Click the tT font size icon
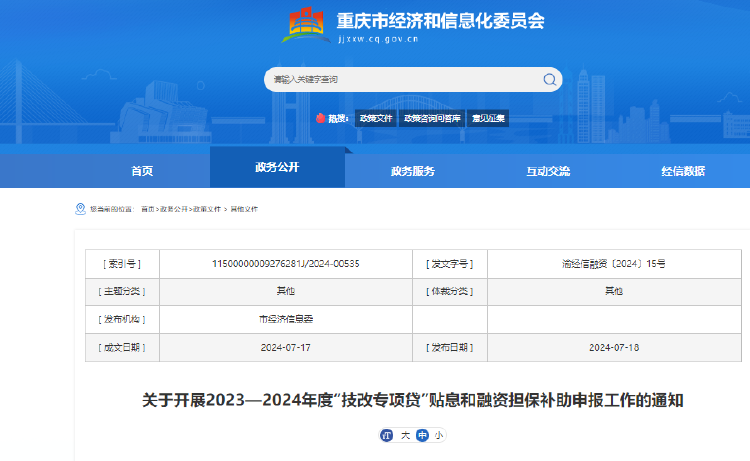The height and width of the screenshot is (461, 750). 386,435
